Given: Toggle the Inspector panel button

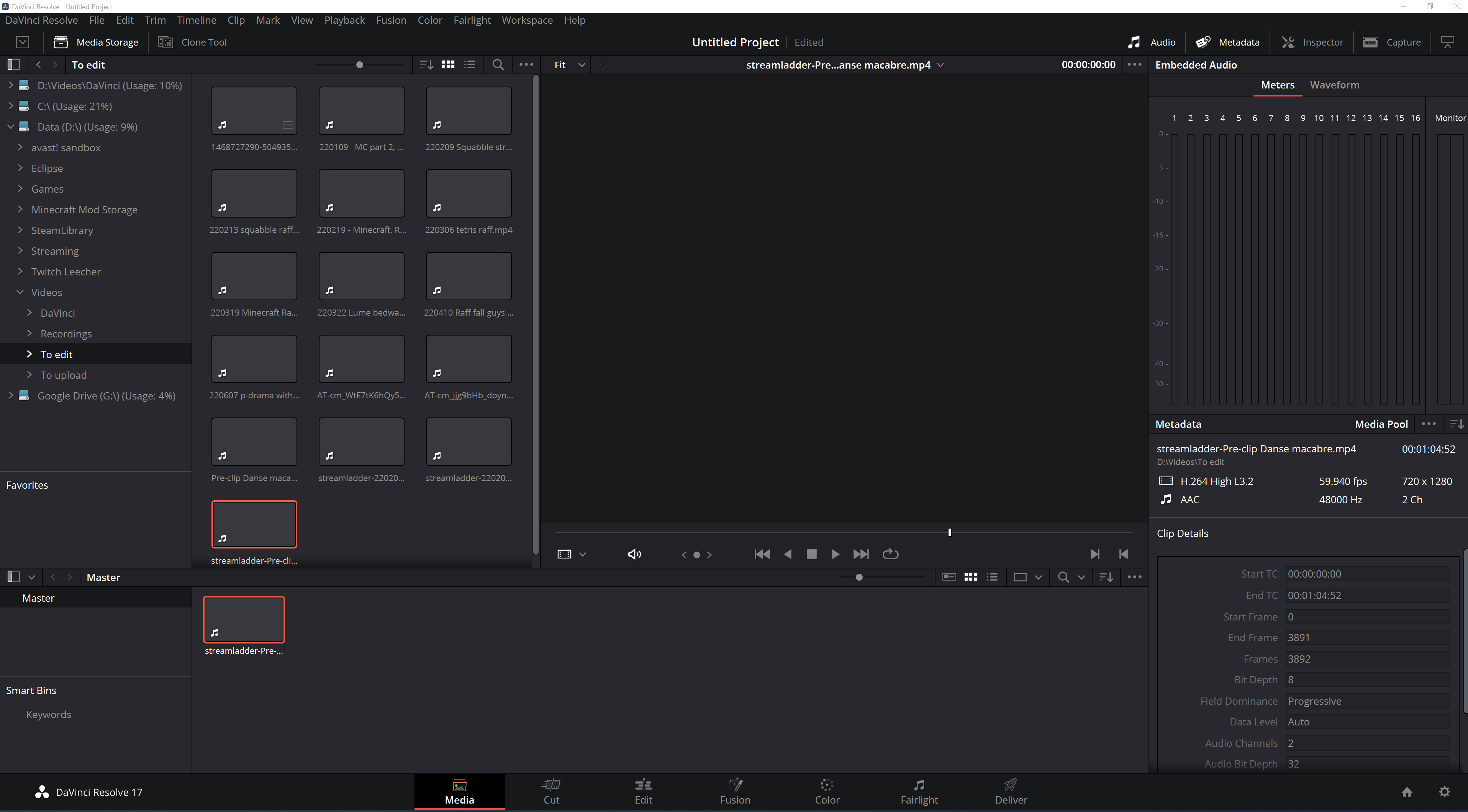Looking at the screenshot, I should pyautogui.click(x=1312, y=42).
